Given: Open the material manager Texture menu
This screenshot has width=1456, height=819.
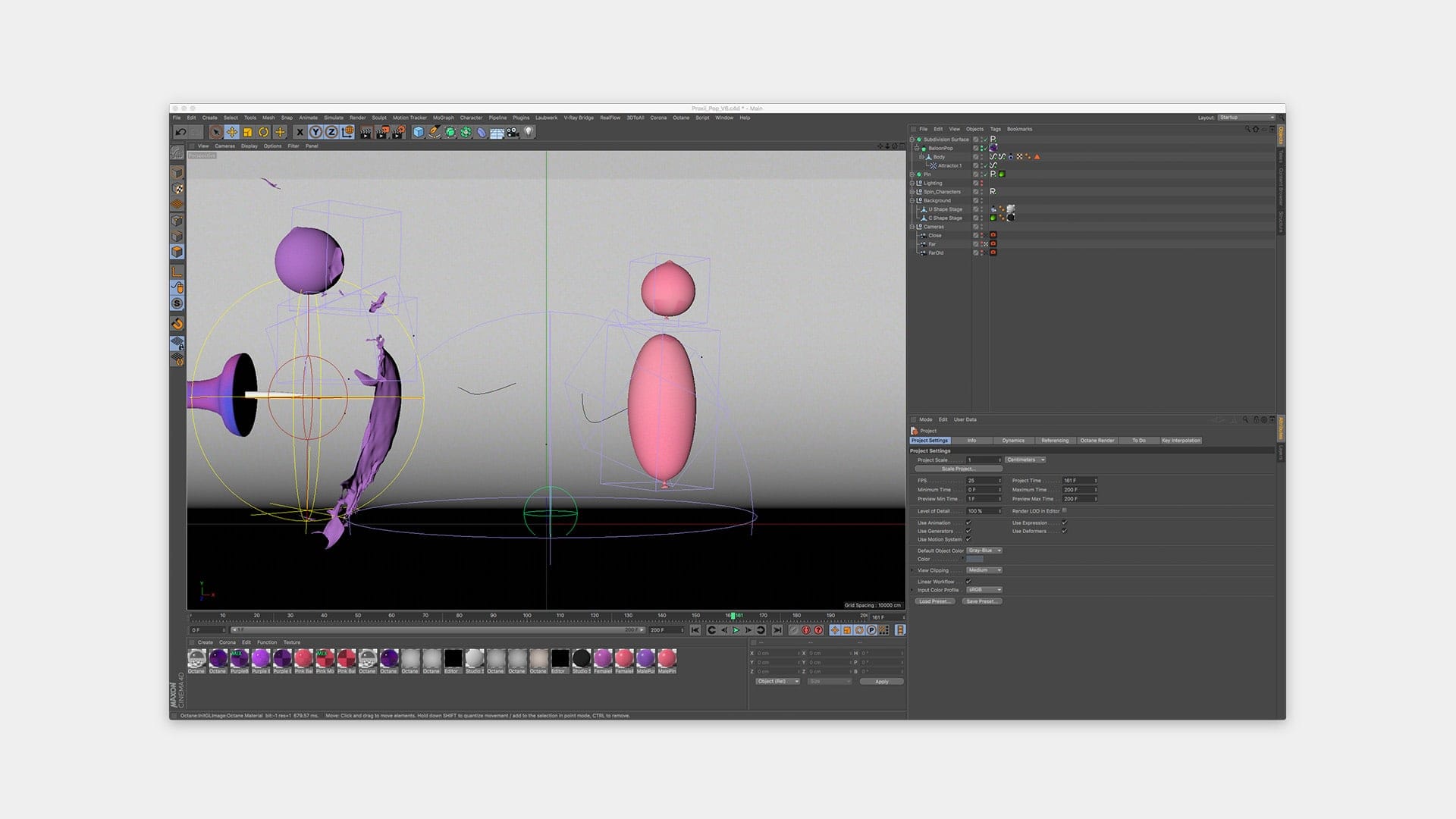Looking at the screenshot, I should 292,642.
